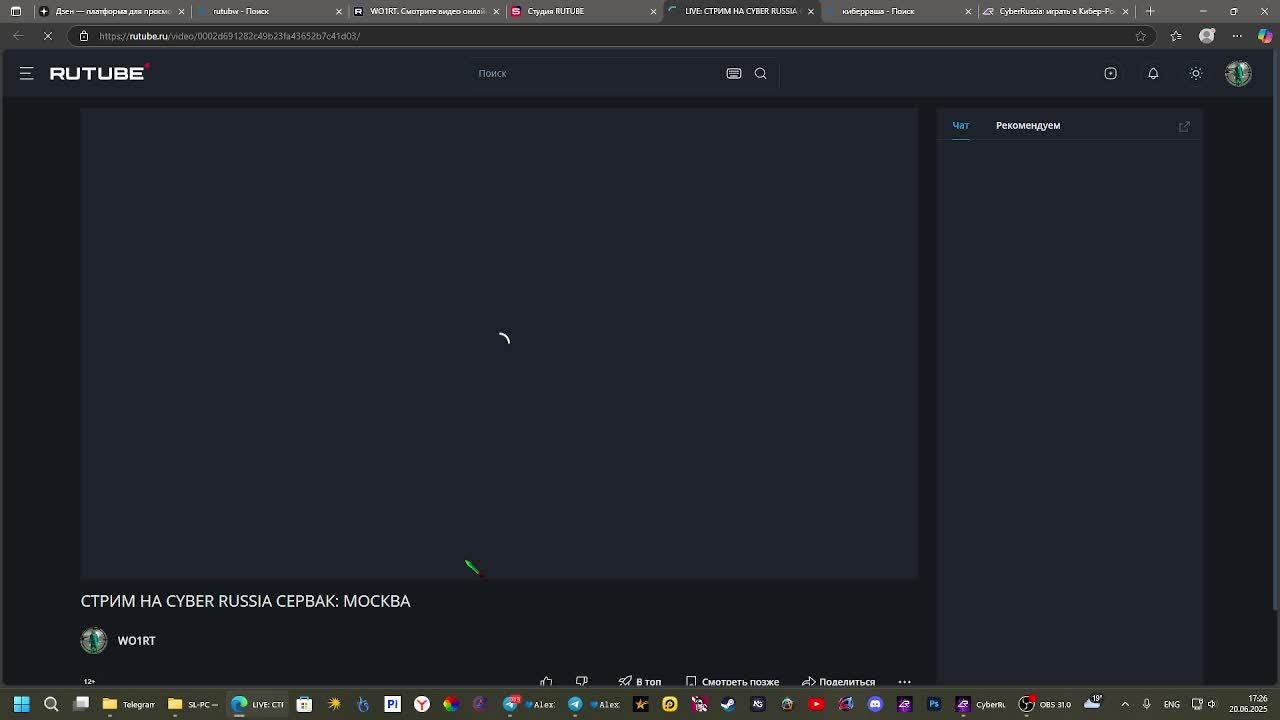Open the CyberRussia taskbar app
The height and width of the screenshot is (720, 1280).
click(981, 704)
